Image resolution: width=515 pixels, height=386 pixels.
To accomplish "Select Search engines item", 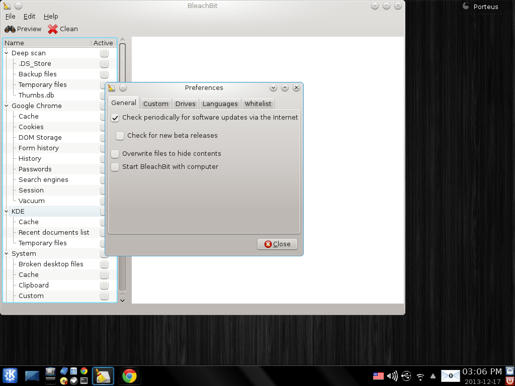I will coord(43,180).
